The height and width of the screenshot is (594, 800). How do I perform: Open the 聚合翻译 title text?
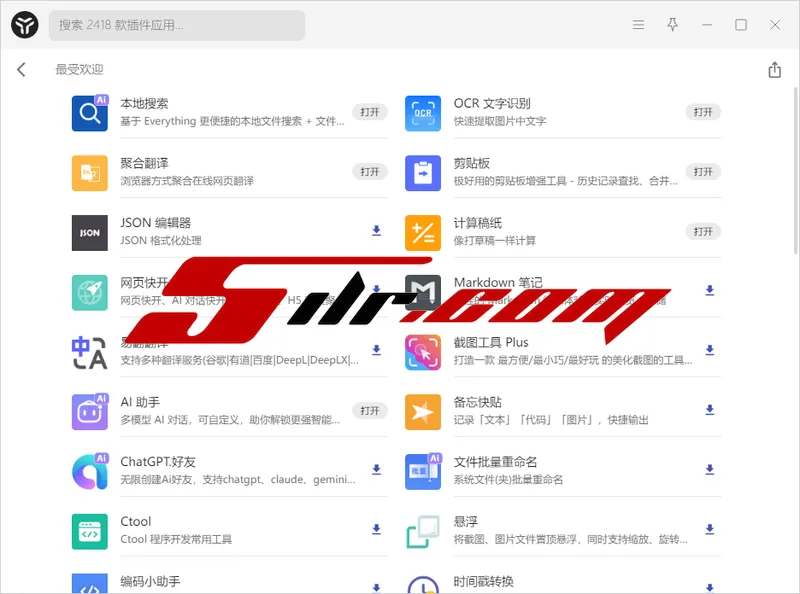click(x=144, y=163)
